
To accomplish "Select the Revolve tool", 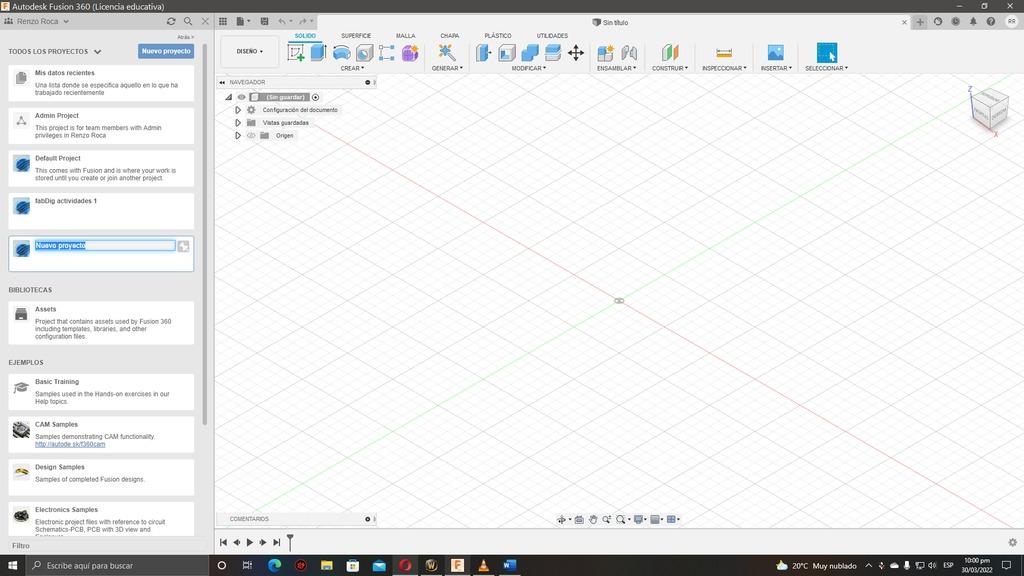I will (x=342, y=53).
